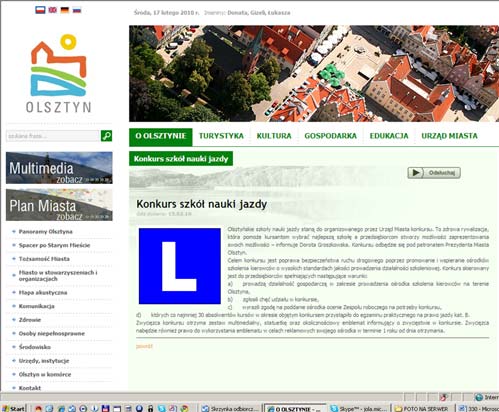Click the powrót back link

(x=144, y=346)
